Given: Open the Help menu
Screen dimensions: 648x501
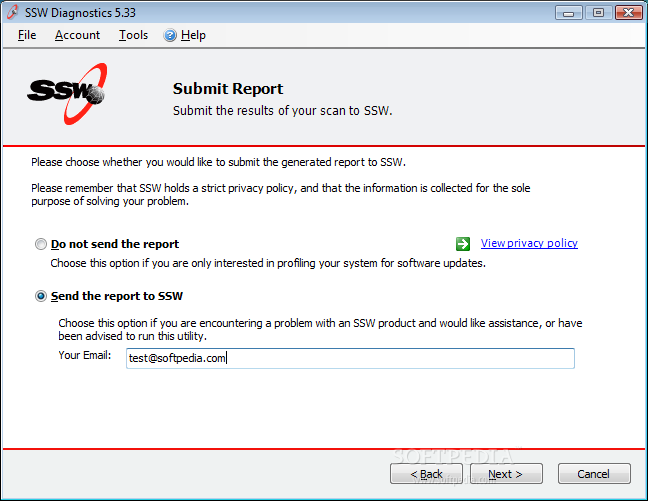Looking at the screenshot, I should coord(193,35).
